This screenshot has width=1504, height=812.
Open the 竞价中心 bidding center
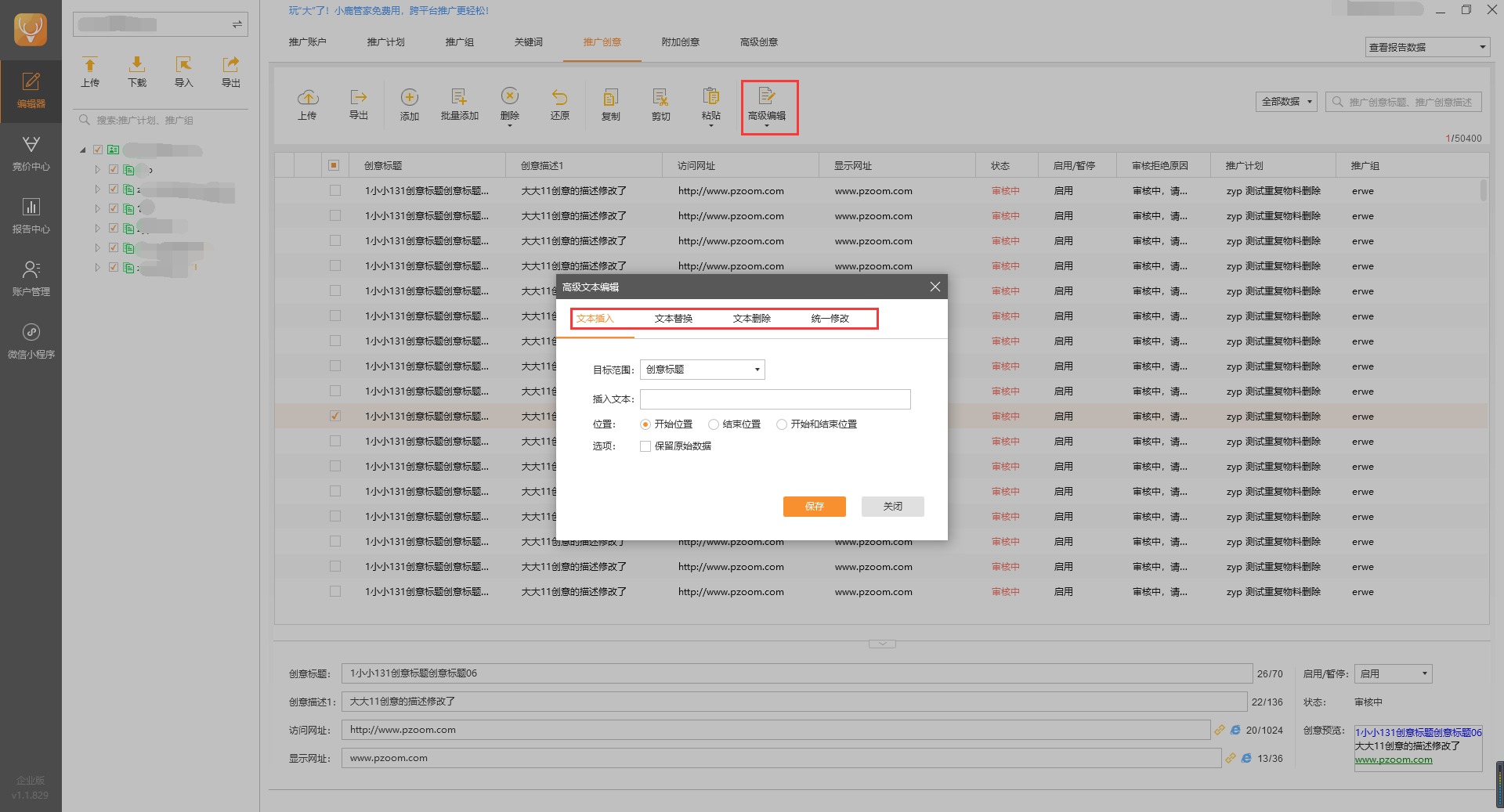(x=31, y=153)
